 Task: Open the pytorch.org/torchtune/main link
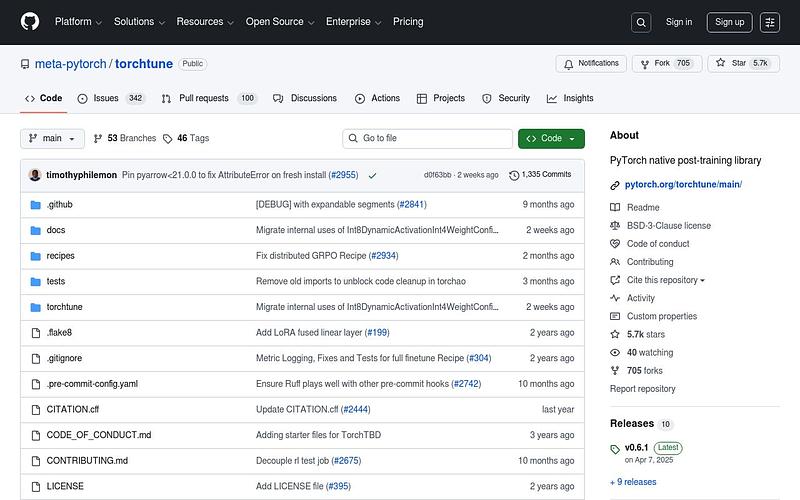(x=683, y=185)
